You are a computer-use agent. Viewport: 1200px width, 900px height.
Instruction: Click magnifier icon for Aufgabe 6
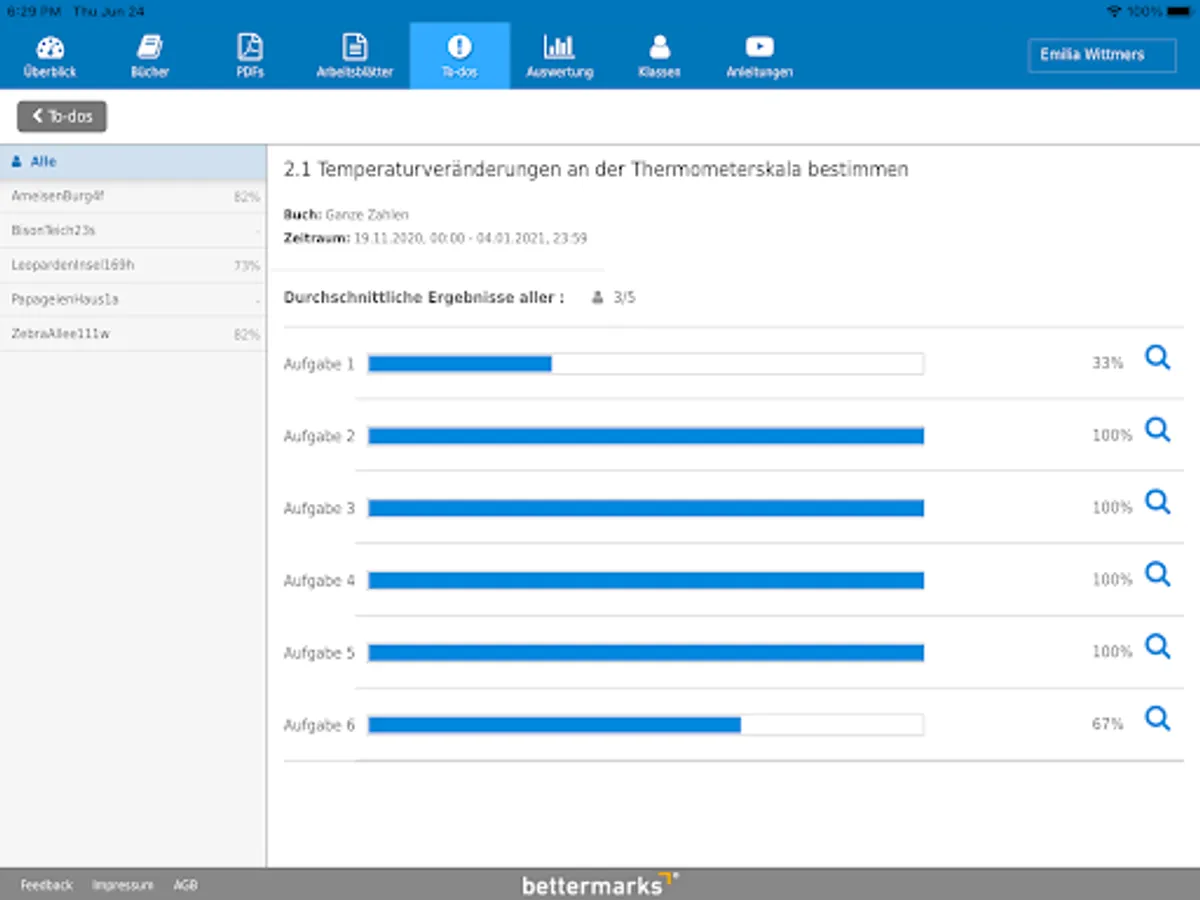click(x=1157, y=718)
